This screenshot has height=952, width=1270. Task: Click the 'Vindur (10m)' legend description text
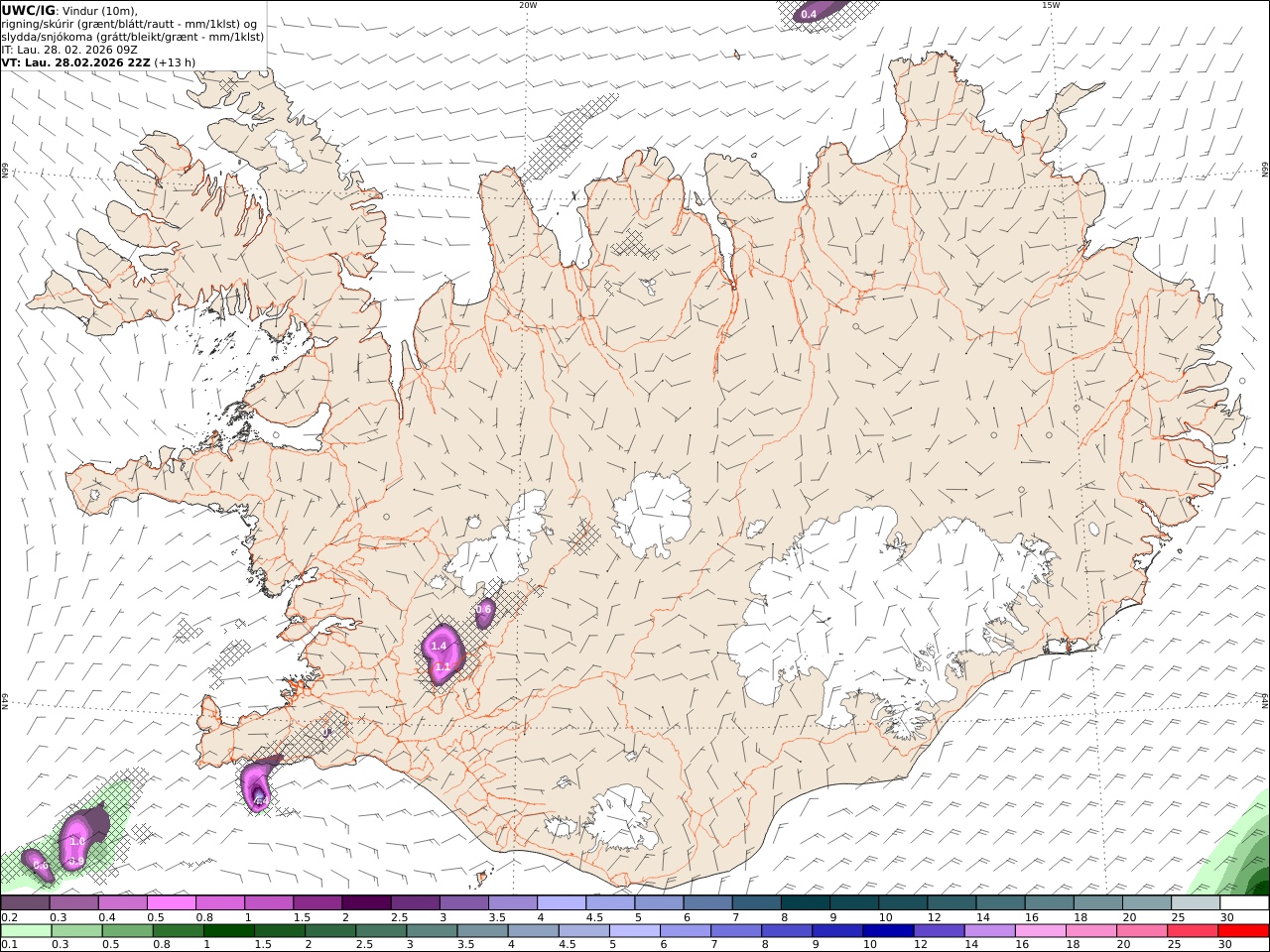pyautogui.click(x=100, y=11)
